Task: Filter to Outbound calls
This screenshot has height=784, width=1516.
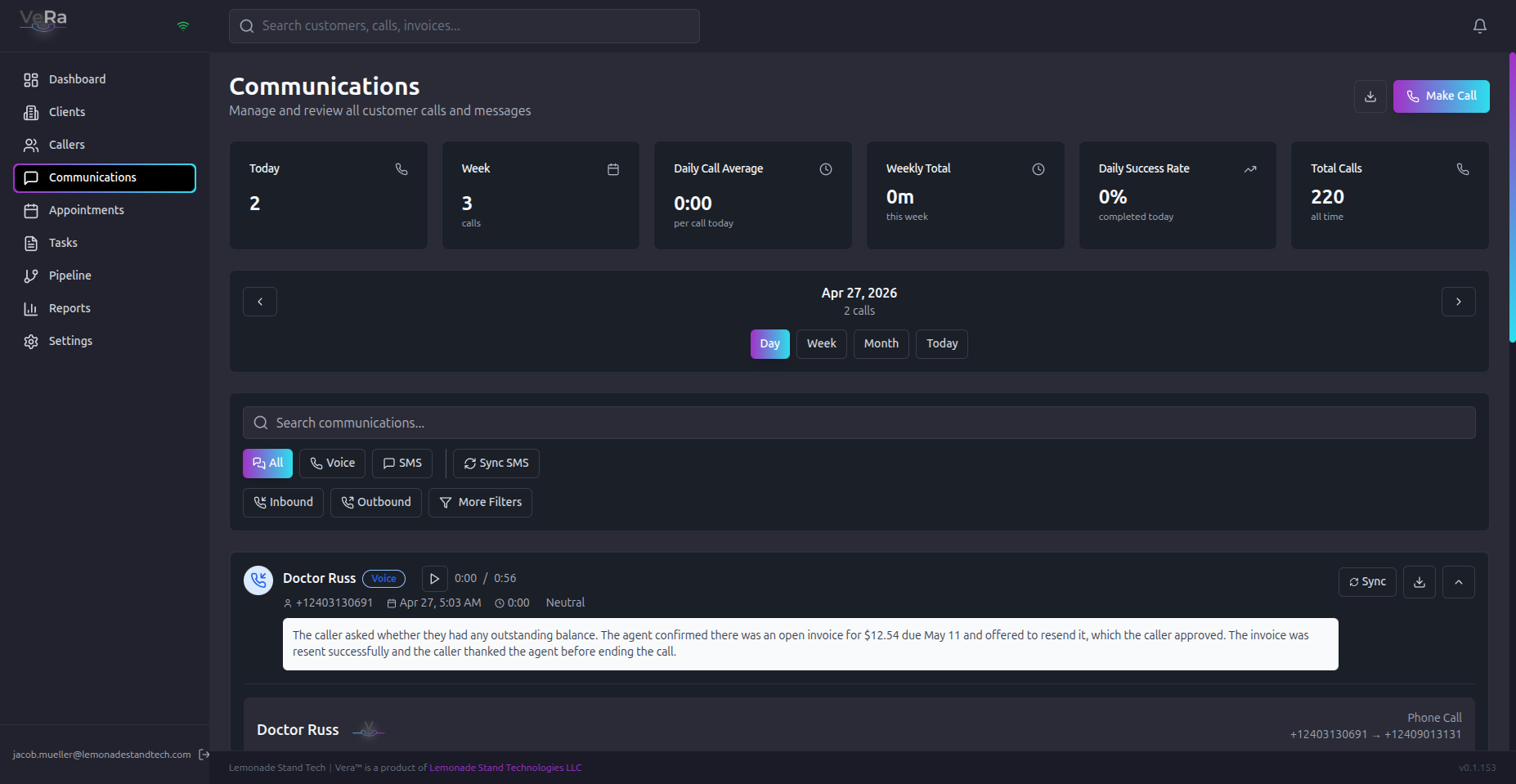Action: pos(376,503)
